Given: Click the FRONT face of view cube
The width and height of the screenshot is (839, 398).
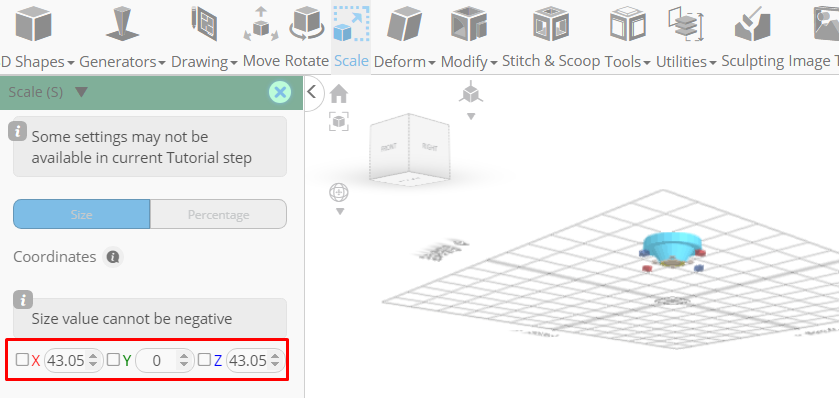Looking at the screenshot, I should point(389,148).
